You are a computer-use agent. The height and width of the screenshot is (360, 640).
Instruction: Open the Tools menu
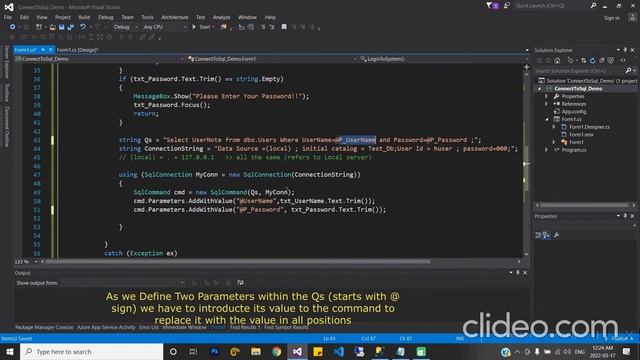[147, 17]
